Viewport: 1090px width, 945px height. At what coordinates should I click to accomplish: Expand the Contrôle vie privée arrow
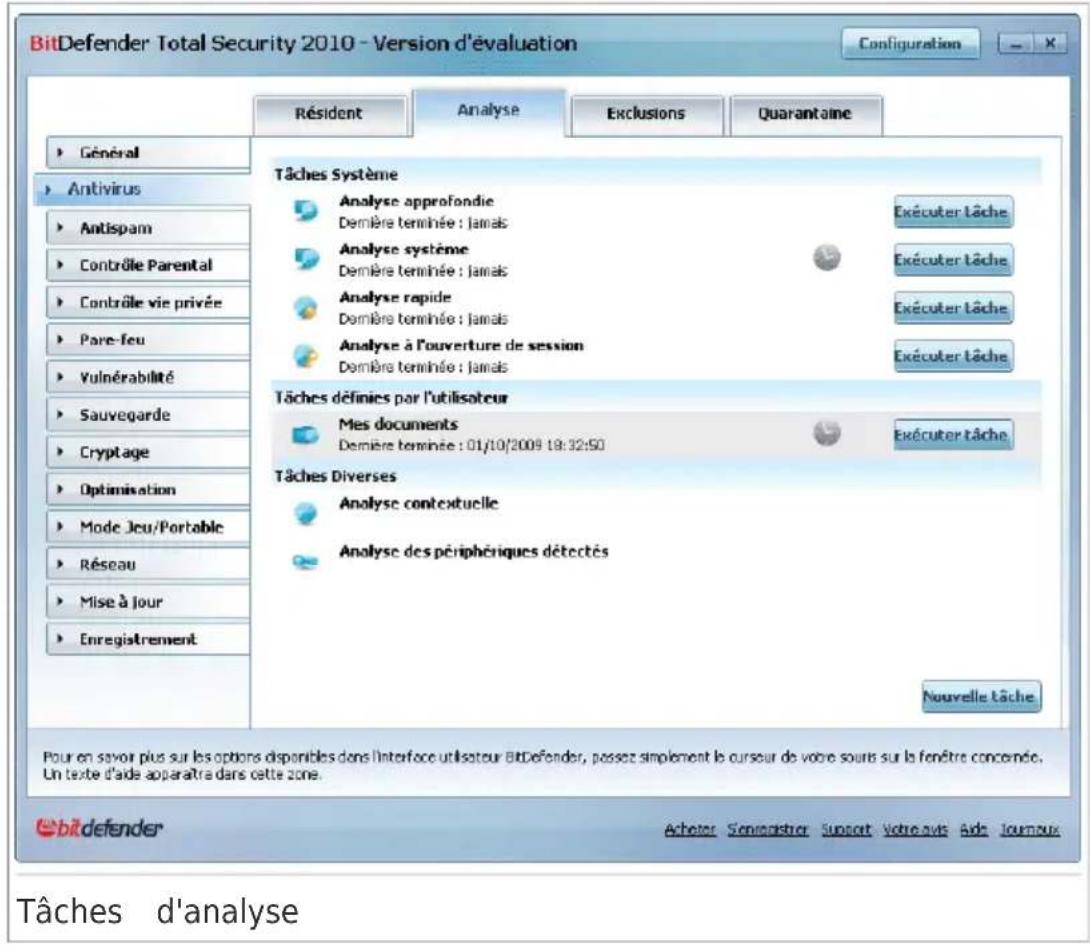(60, 302)
